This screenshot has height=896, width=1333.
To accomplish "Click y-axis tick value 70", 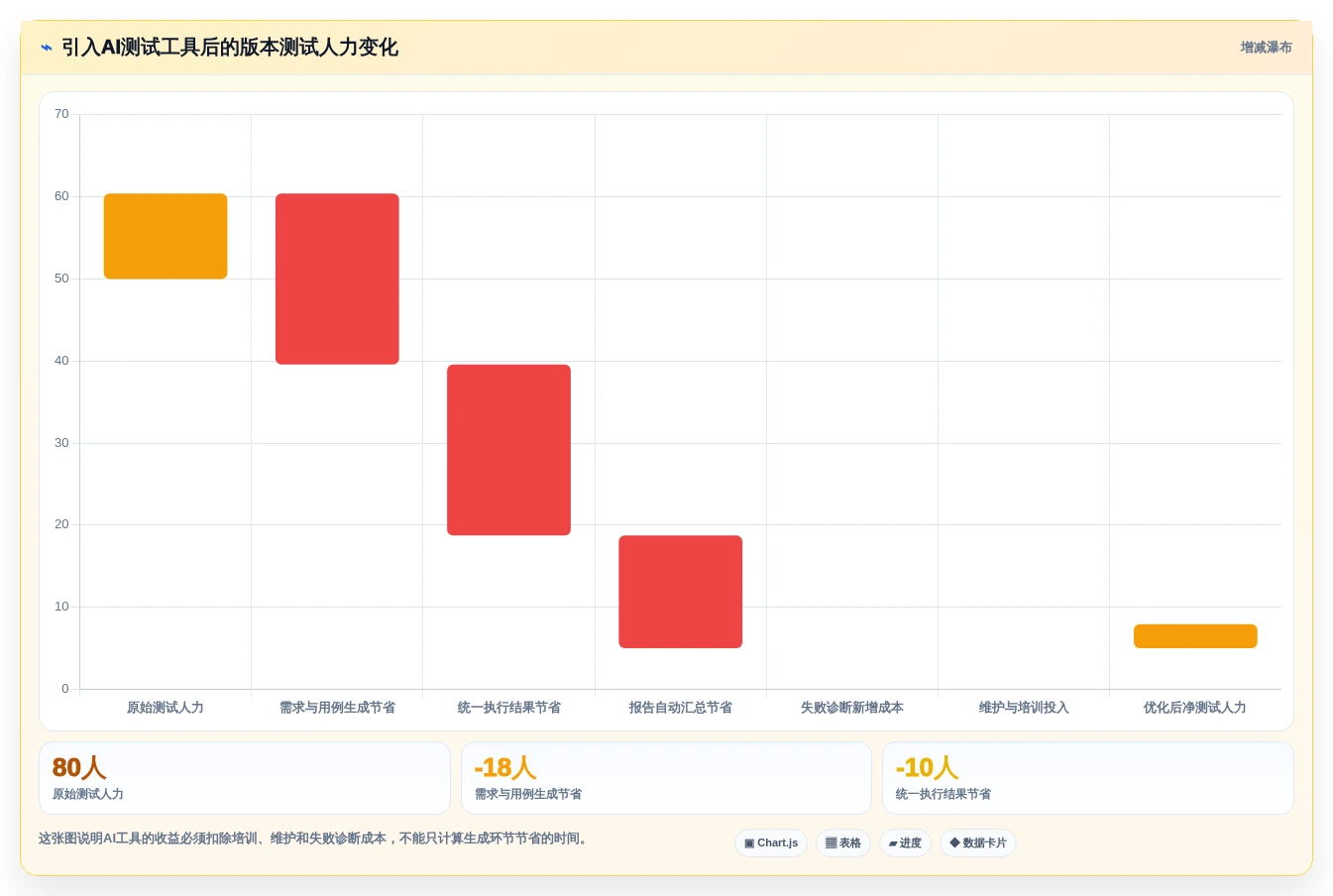I will pyautogui.click(x=61, y=114).
